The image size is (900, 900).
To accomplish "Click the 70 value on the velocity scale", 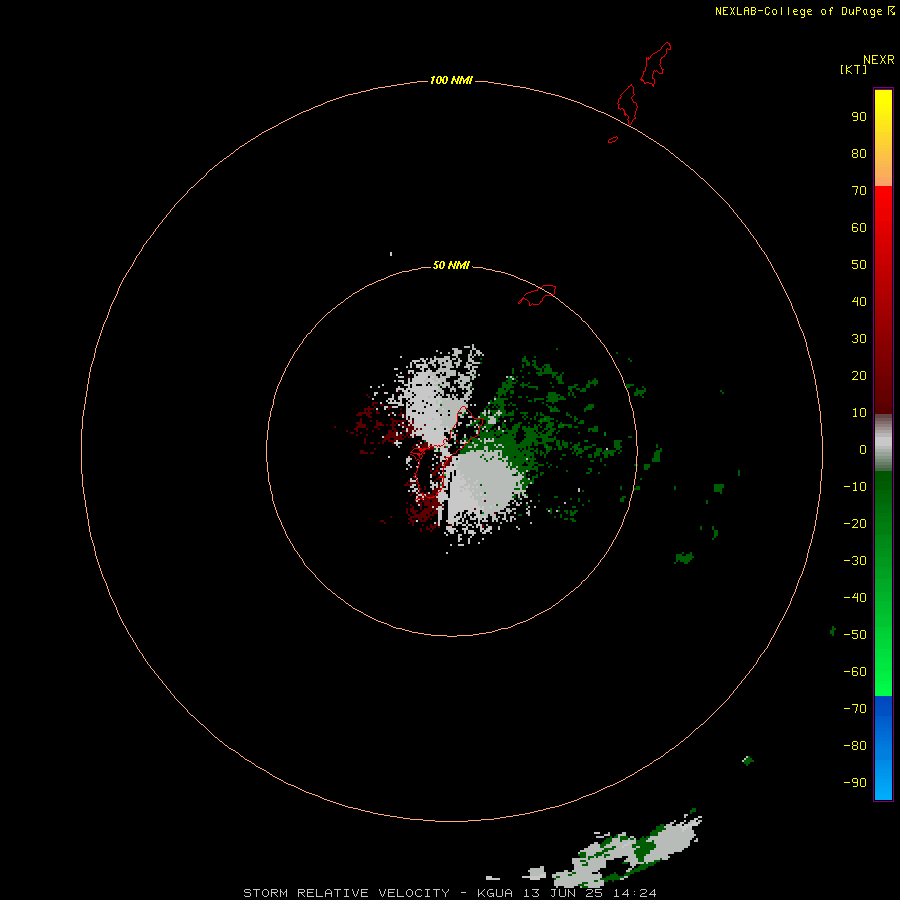I will click(x=859, y=191).
